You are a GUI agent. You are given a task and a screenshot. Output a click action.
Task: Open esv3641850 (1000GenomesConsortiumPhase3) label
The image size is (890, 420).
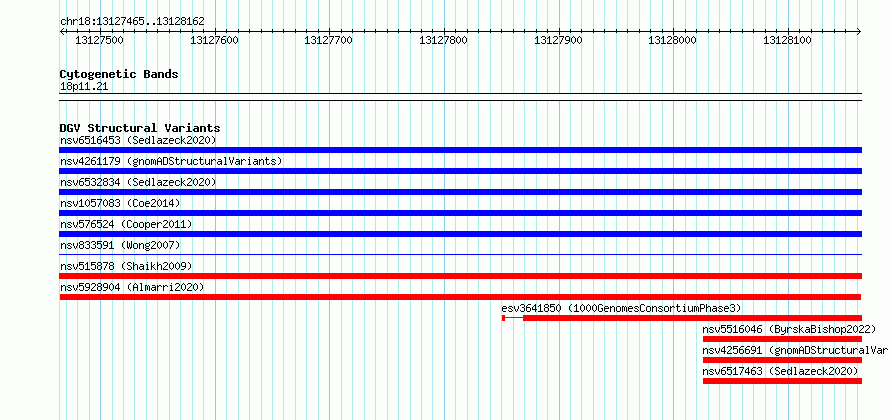(622, 308)
